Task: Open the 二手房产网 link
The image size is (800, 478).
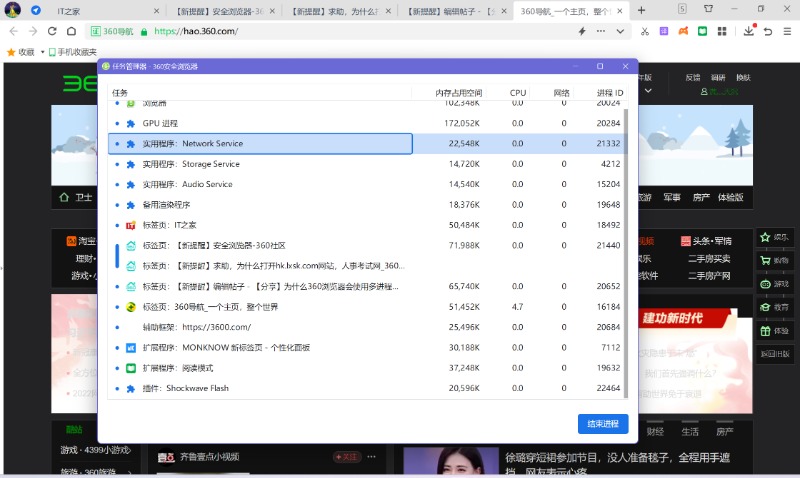Action: [709, 276]
